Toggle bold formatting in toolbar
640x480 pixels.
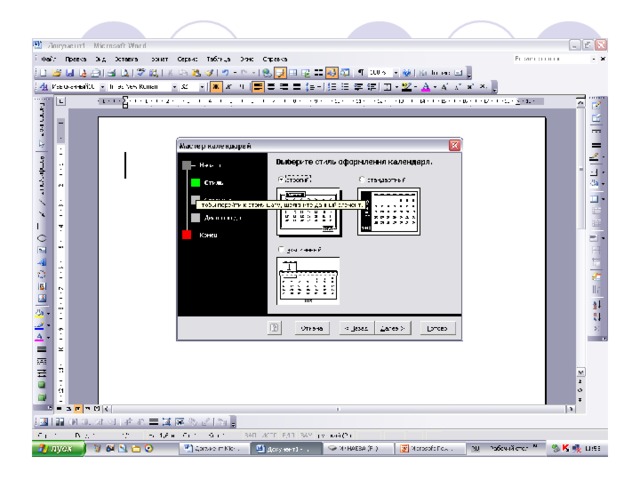click(213, 88)
